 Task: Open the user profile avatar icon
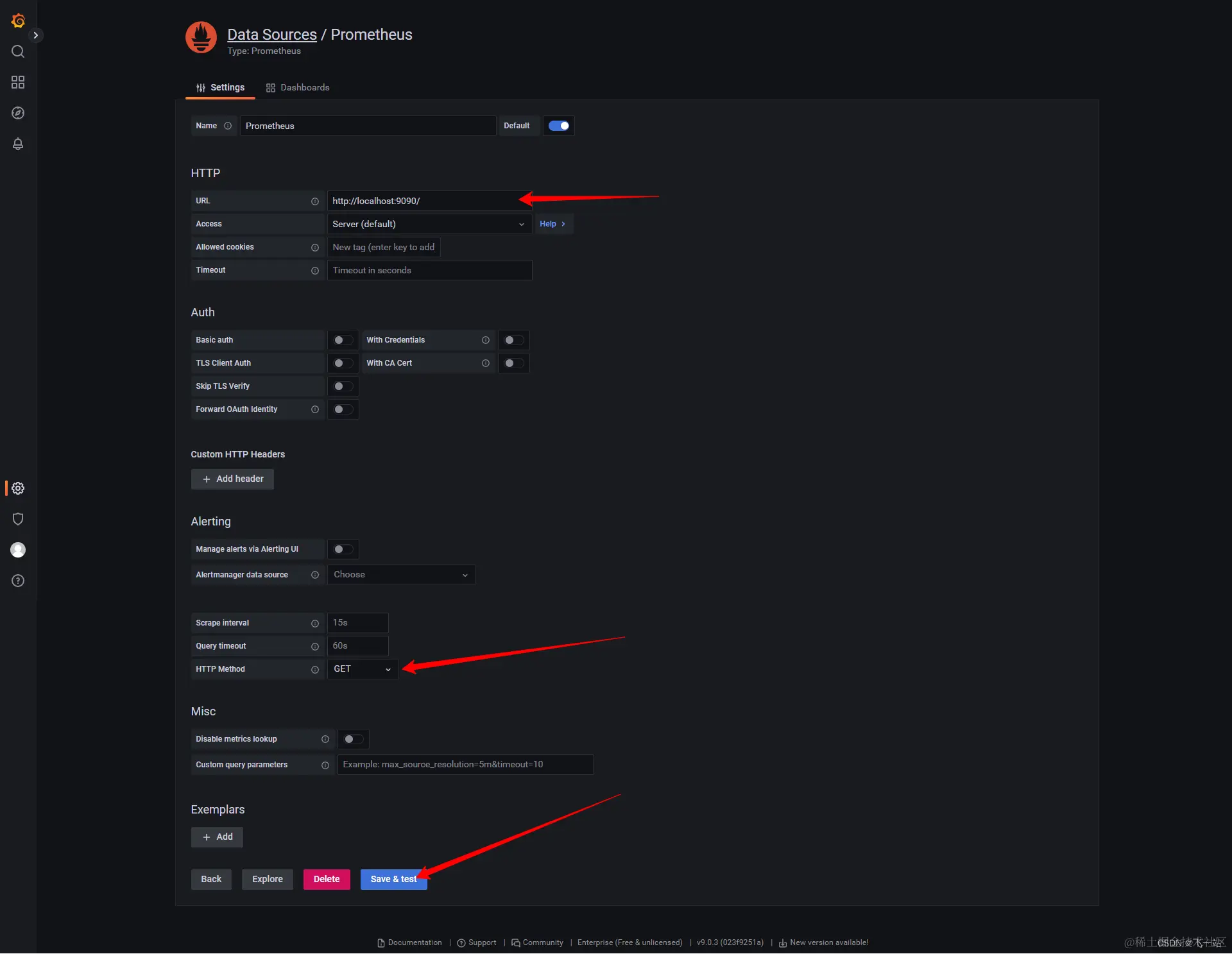tap(18, 550)
